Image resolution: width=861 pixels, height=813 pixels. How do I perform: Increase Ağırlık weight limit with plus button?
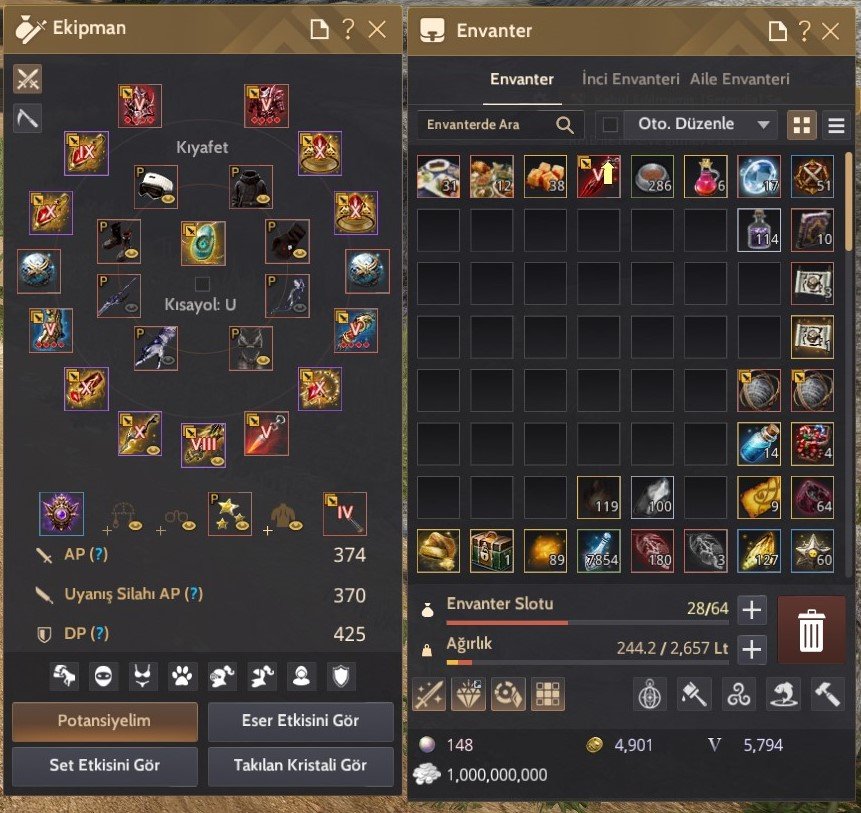(x=751, y=650)
